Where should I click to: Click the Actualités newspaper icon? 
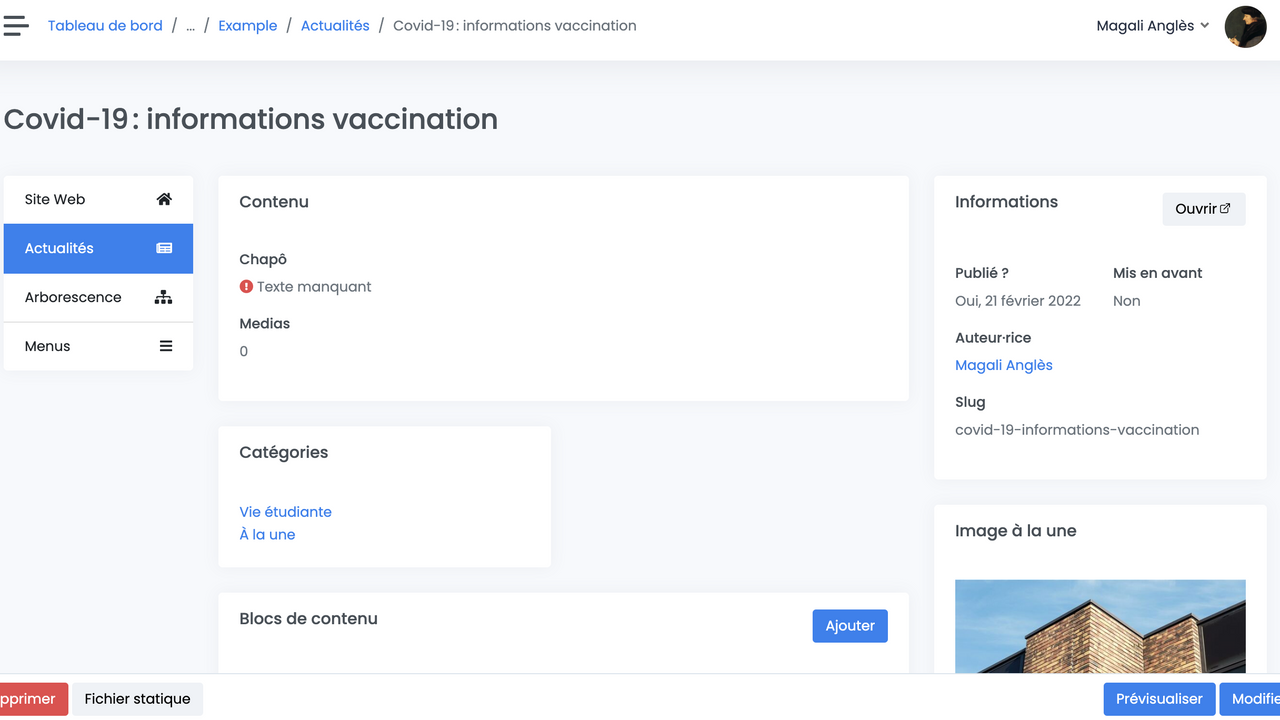[164, 248]
